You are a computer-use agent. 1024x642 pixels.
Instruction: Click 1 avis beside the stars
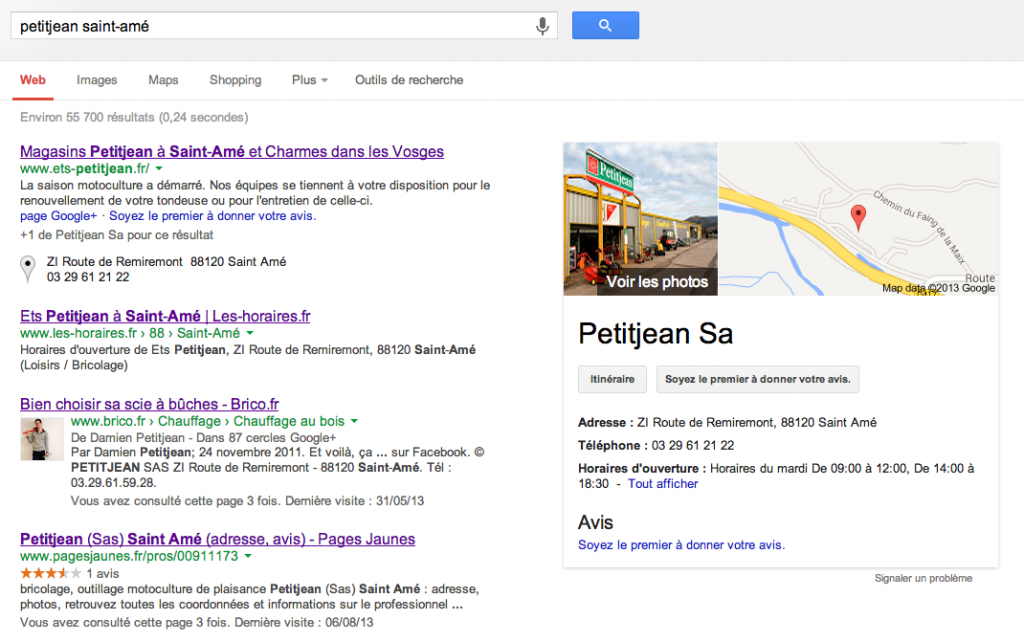click(103, 573)
